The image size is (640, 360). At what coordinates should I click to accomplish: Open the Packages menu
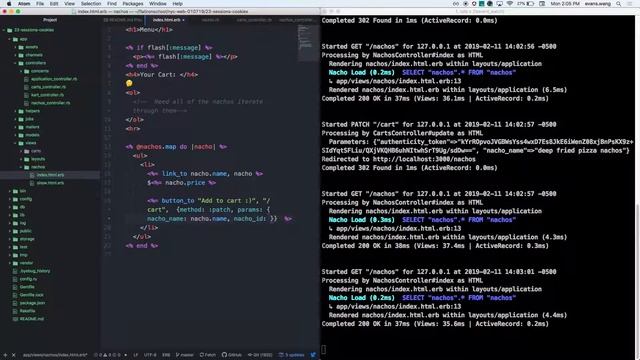pyautogui.click(x=133, y=4)
